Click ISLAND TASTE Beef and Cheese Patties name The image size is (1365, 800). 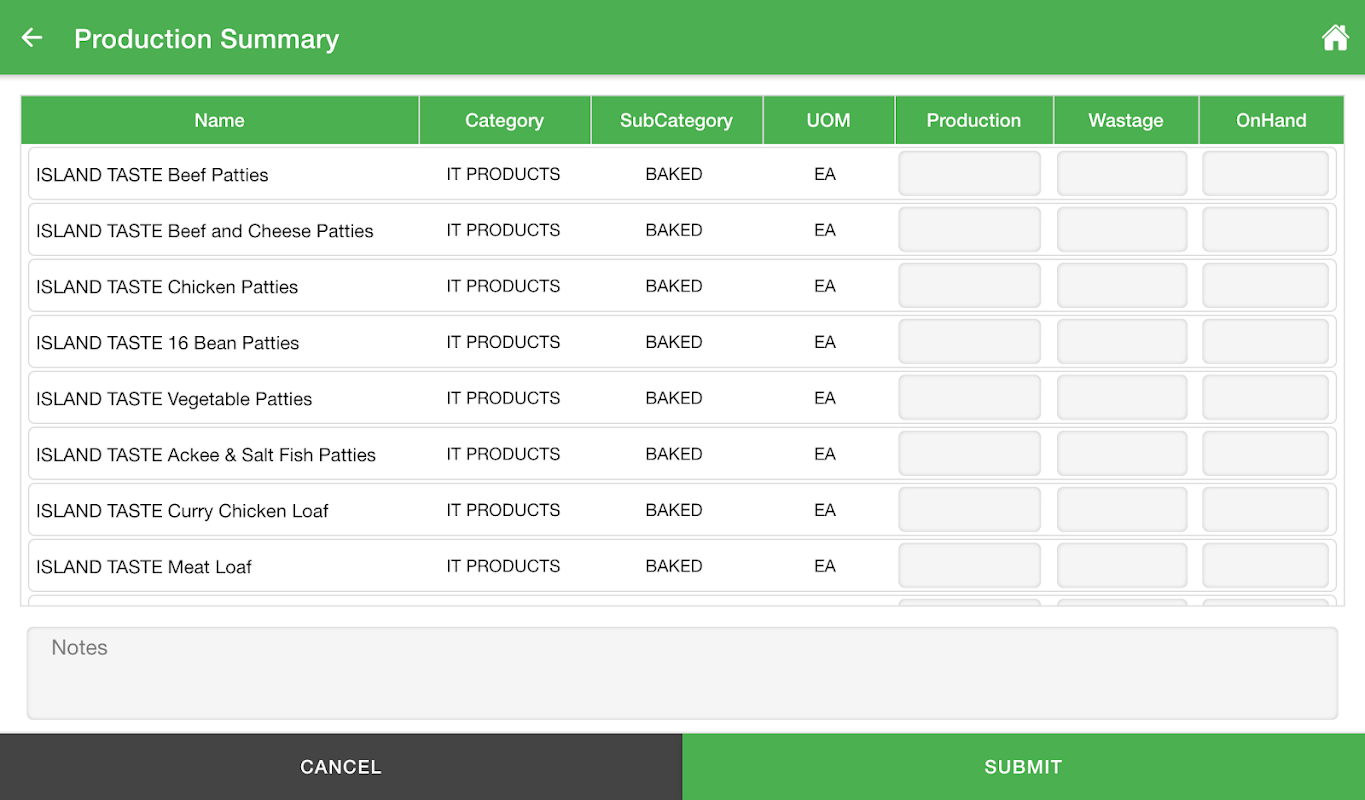click(x=205, y=231)
